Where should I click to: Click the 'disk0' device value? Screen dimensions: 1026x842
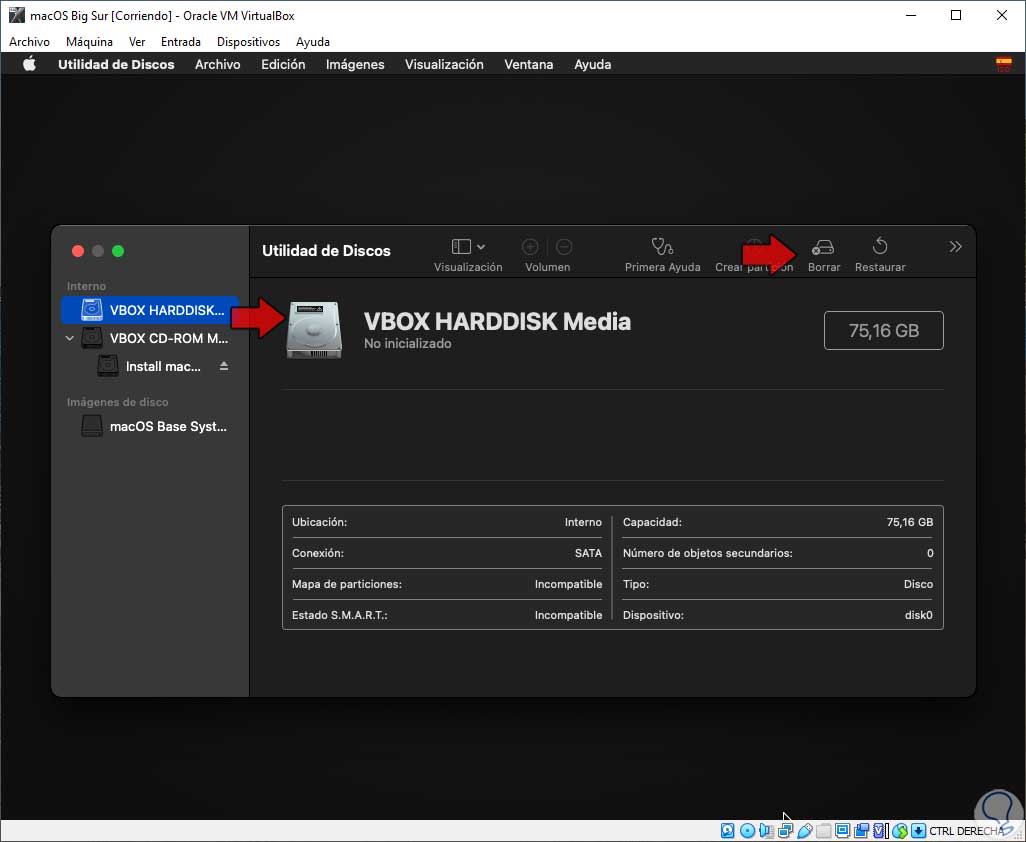pyautogui.click(x=919, y=615)
